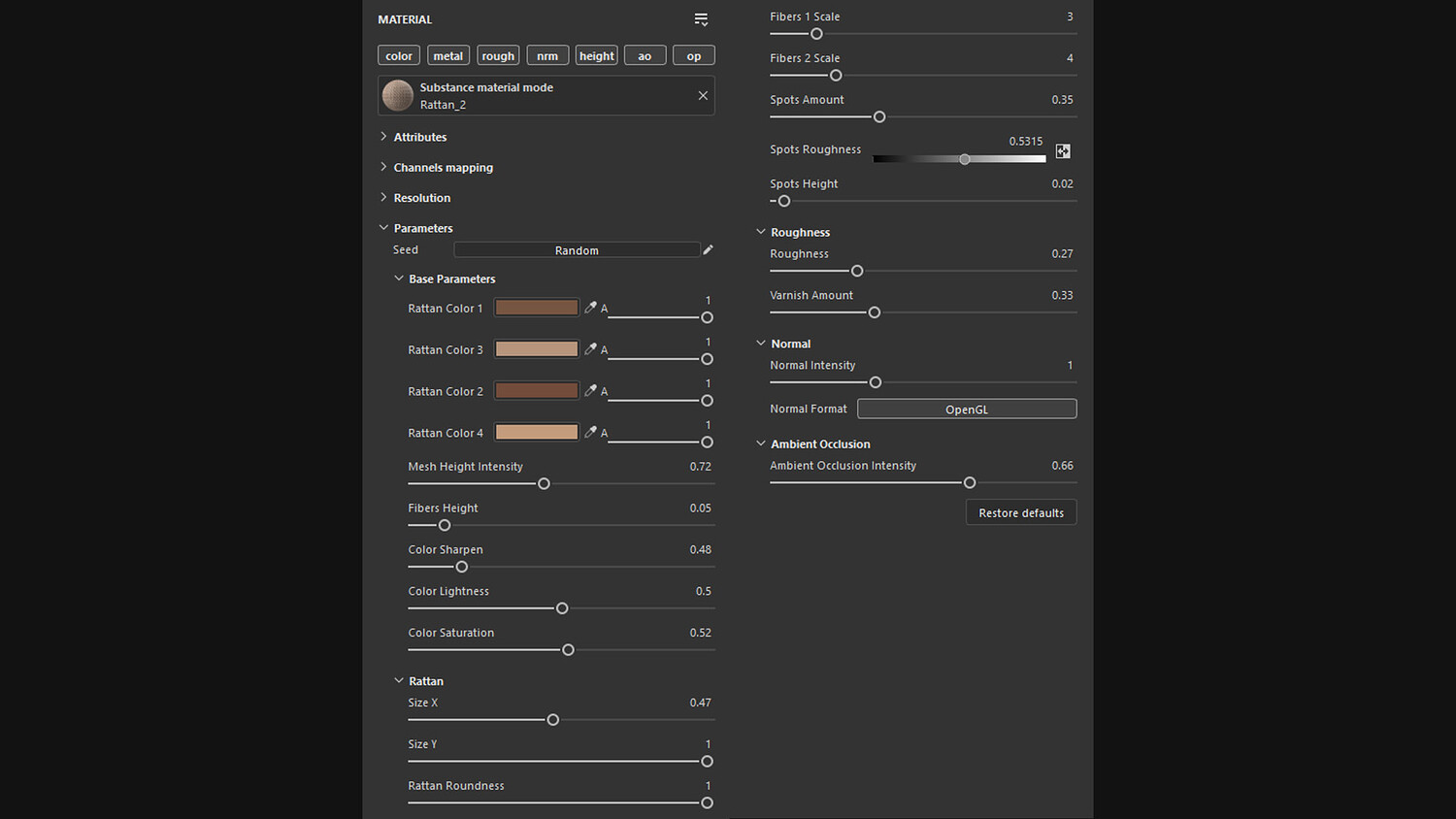Open the Material panel filter menu icon
This screenshot has width=1456, height=819.
(x=701, y=19)
